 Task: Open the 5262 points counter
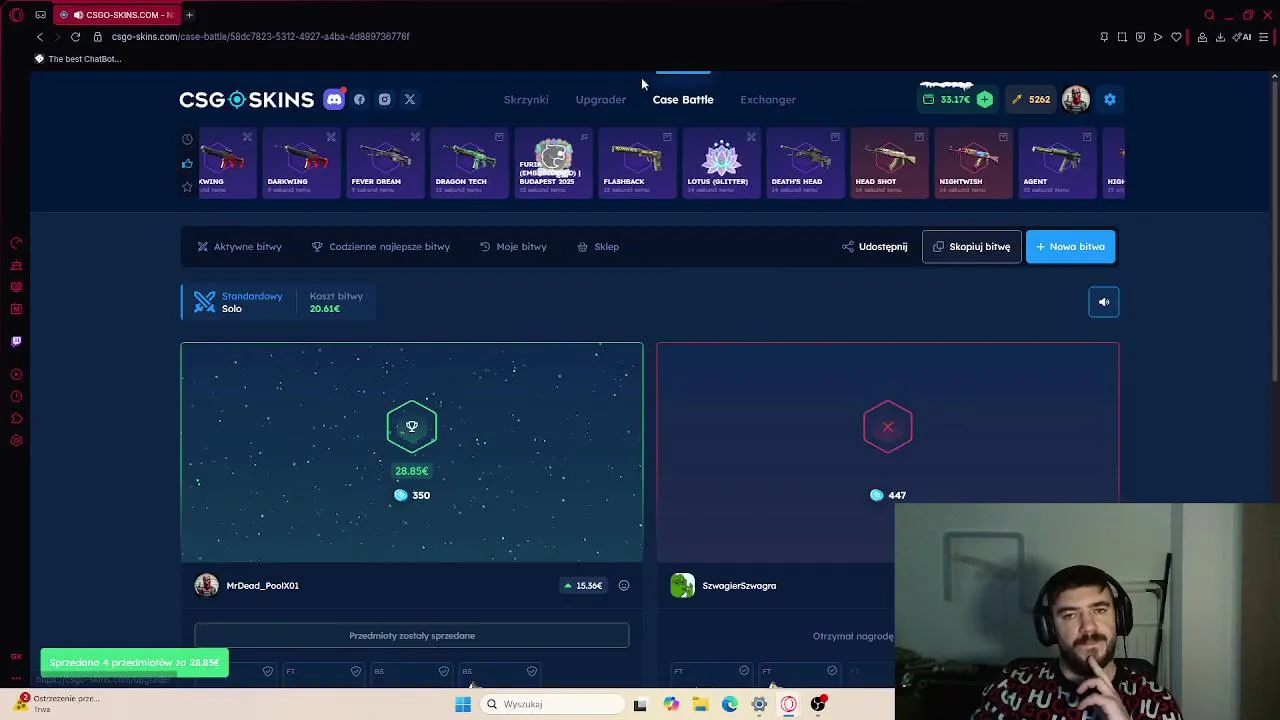click(x=1030, y=99)
